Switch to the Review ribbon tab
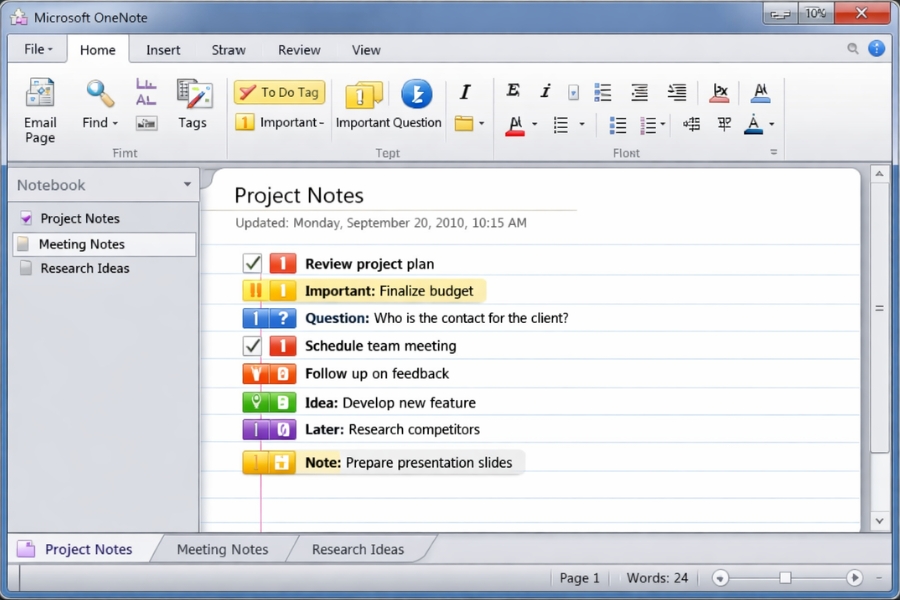The width and height of the screenshot is (900, 600). 298,49
